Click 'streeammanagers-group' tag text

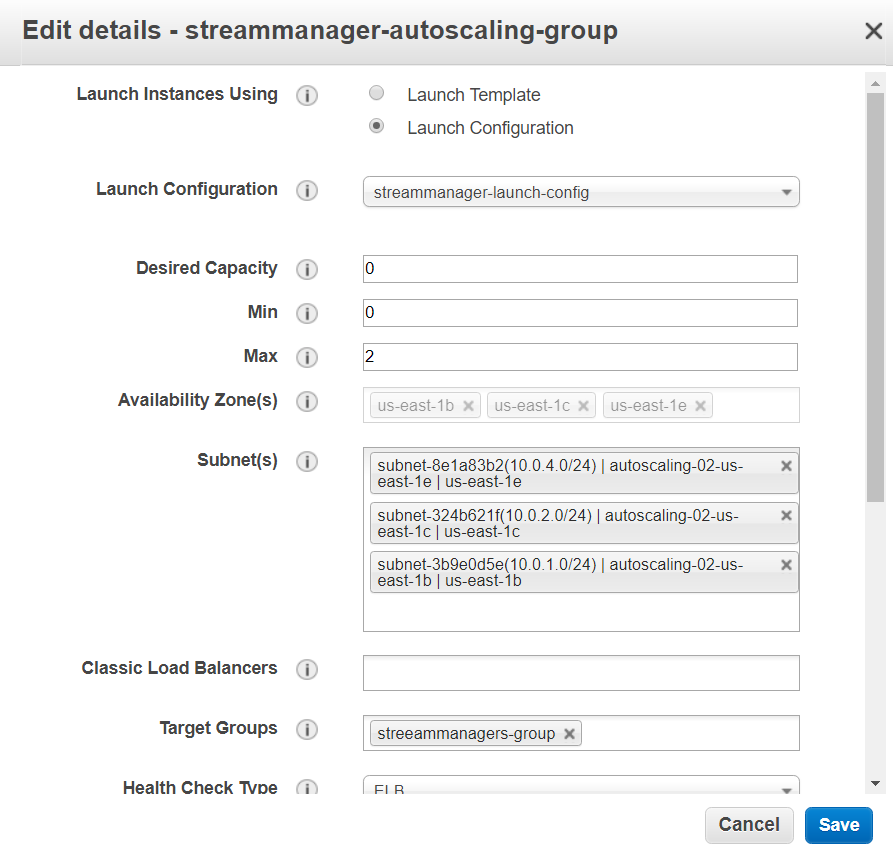click(x=466, y=734)
